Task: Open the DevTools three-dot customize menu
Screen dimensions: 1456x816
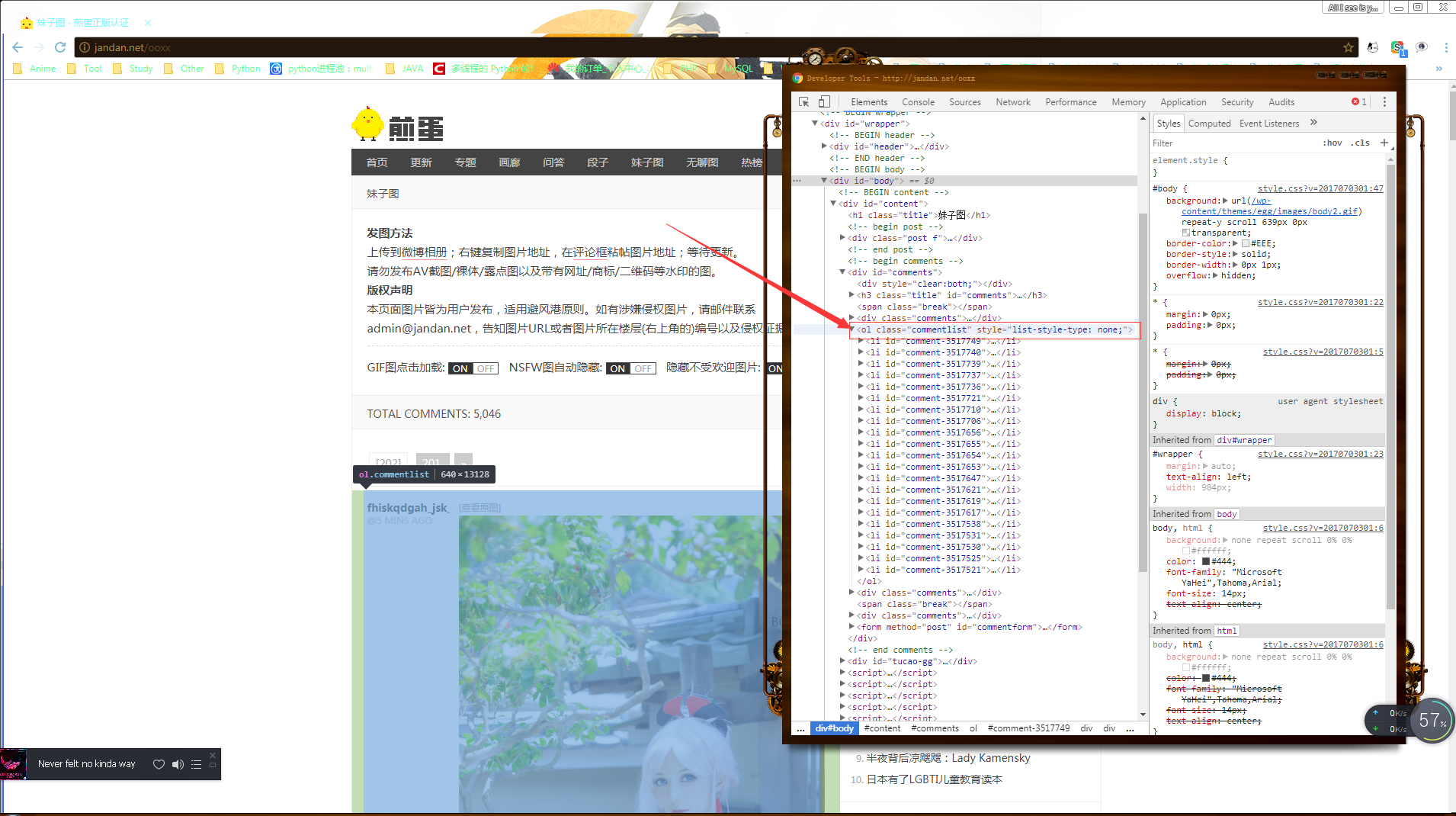Action: coord(1385,101)
